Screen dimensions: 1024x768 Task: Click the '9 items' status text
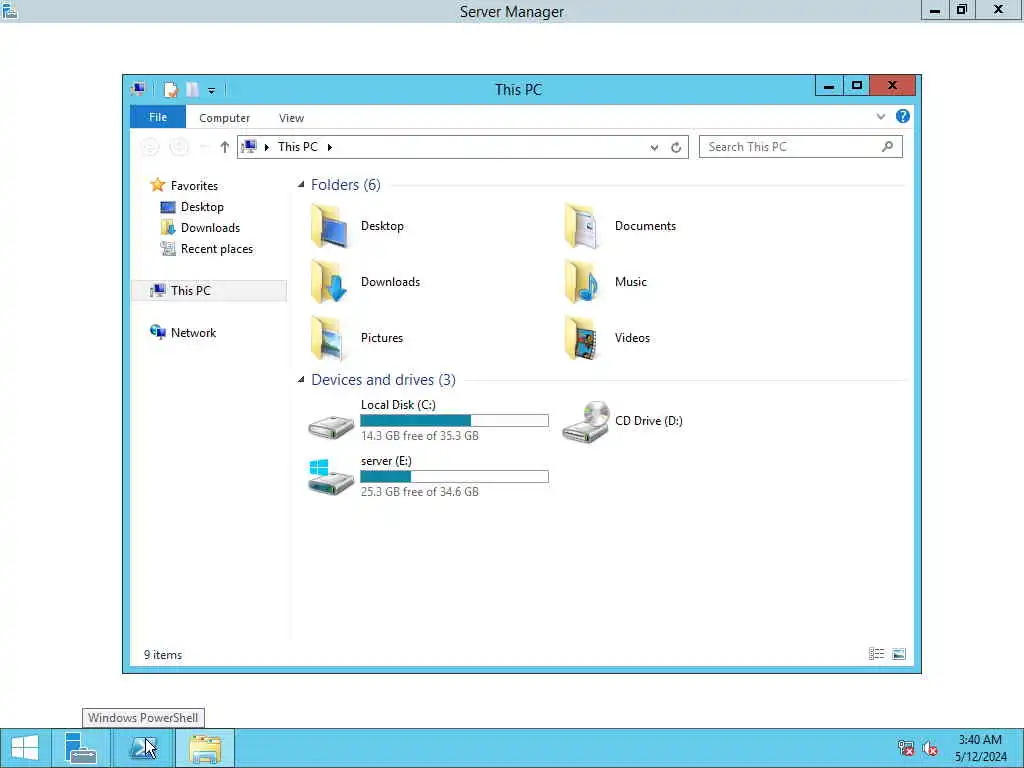[x=163, y=654]
